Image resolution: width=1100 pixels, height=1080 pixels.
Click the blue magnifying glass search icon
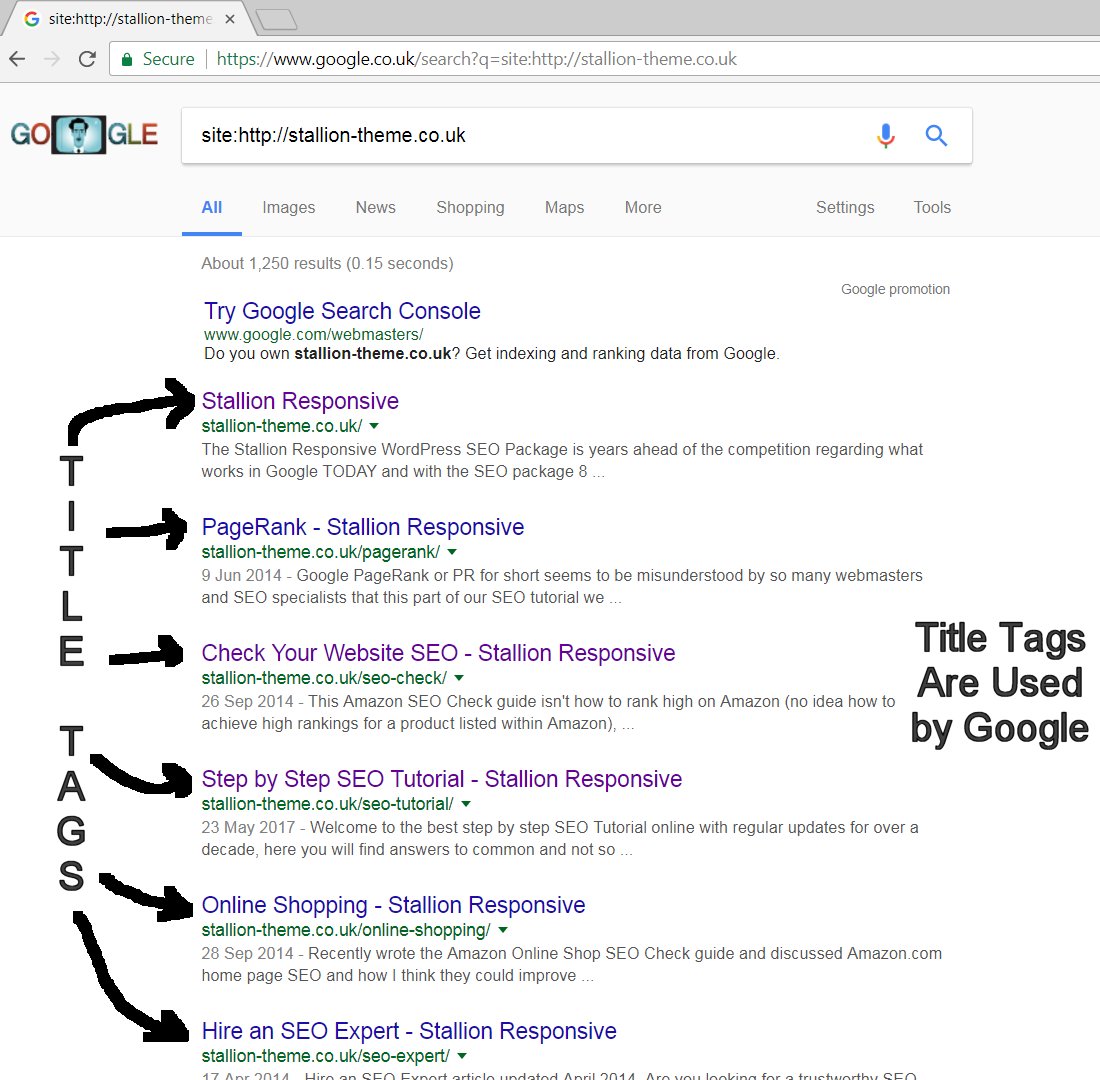tap(936, 135)
